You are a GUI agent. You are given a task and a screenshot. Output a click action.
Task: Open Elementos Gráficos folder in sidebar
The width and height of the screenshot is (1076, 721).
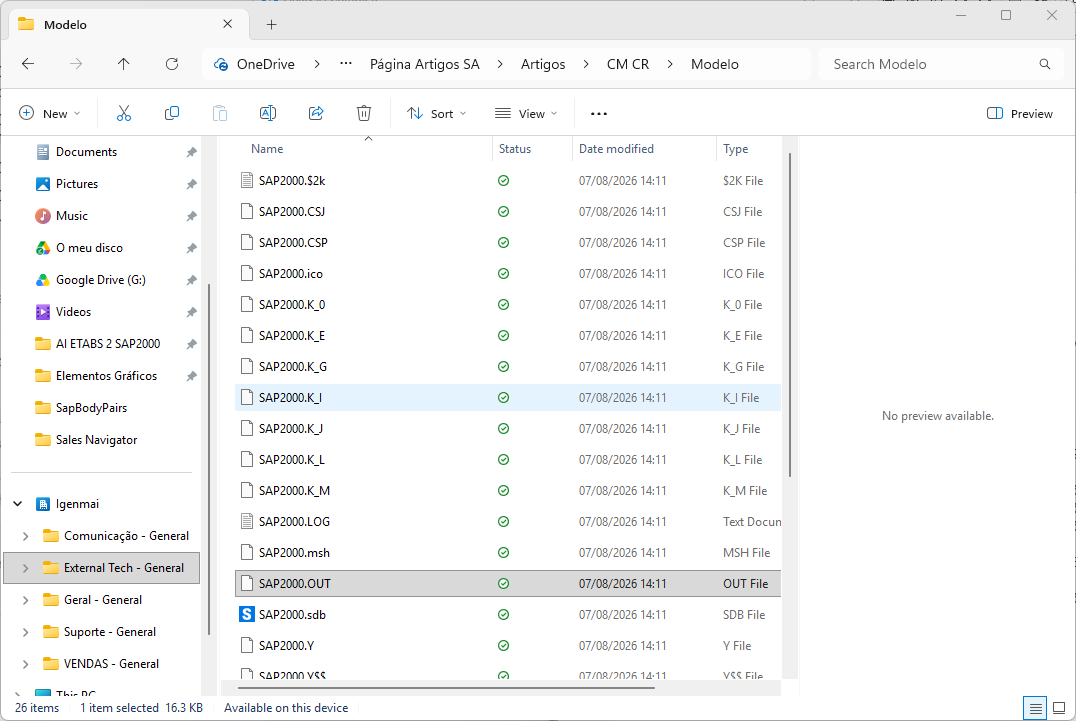(x=106, y=376)
